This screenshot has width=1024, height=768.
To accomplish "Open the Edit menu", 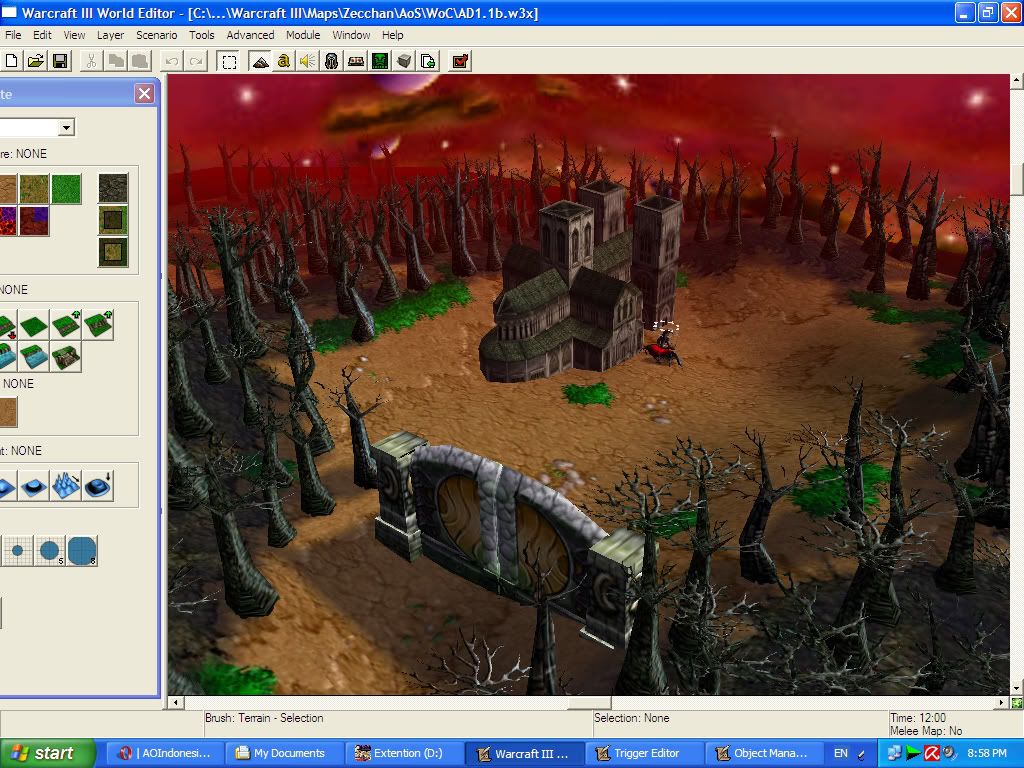I will (x=42, y=35).
